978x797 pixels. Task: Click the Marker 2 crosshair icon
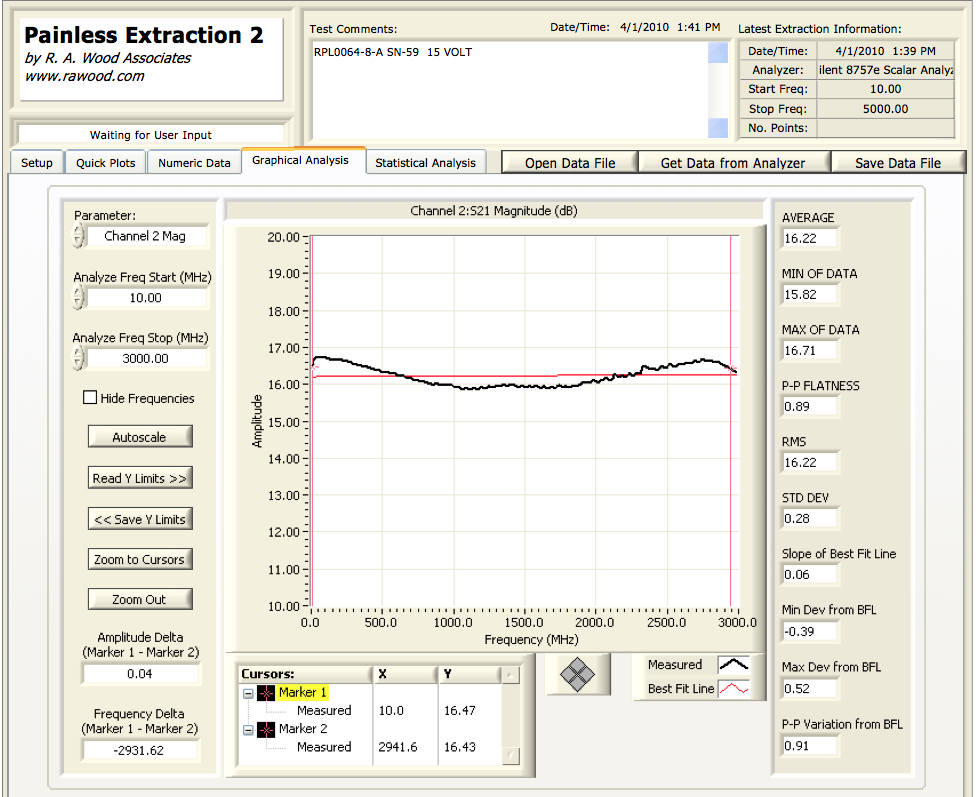266,729
